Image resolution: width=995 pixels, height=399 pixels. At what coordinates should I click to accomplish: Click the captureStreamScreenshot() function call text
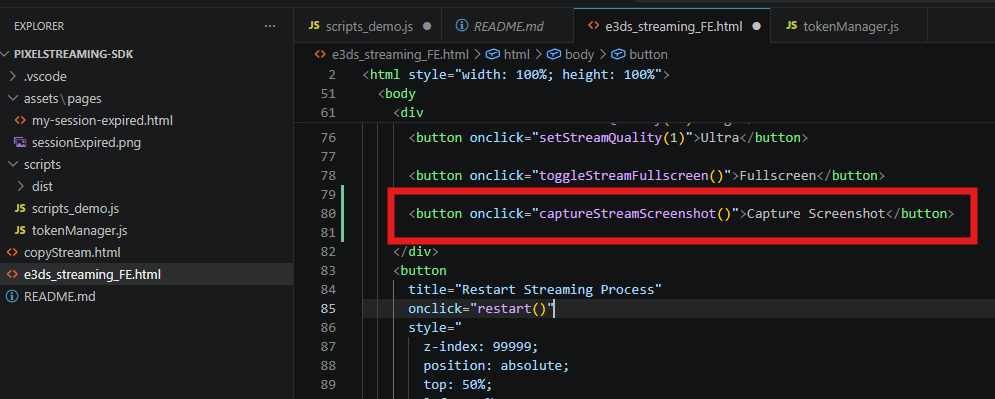(x=635, y=214)
